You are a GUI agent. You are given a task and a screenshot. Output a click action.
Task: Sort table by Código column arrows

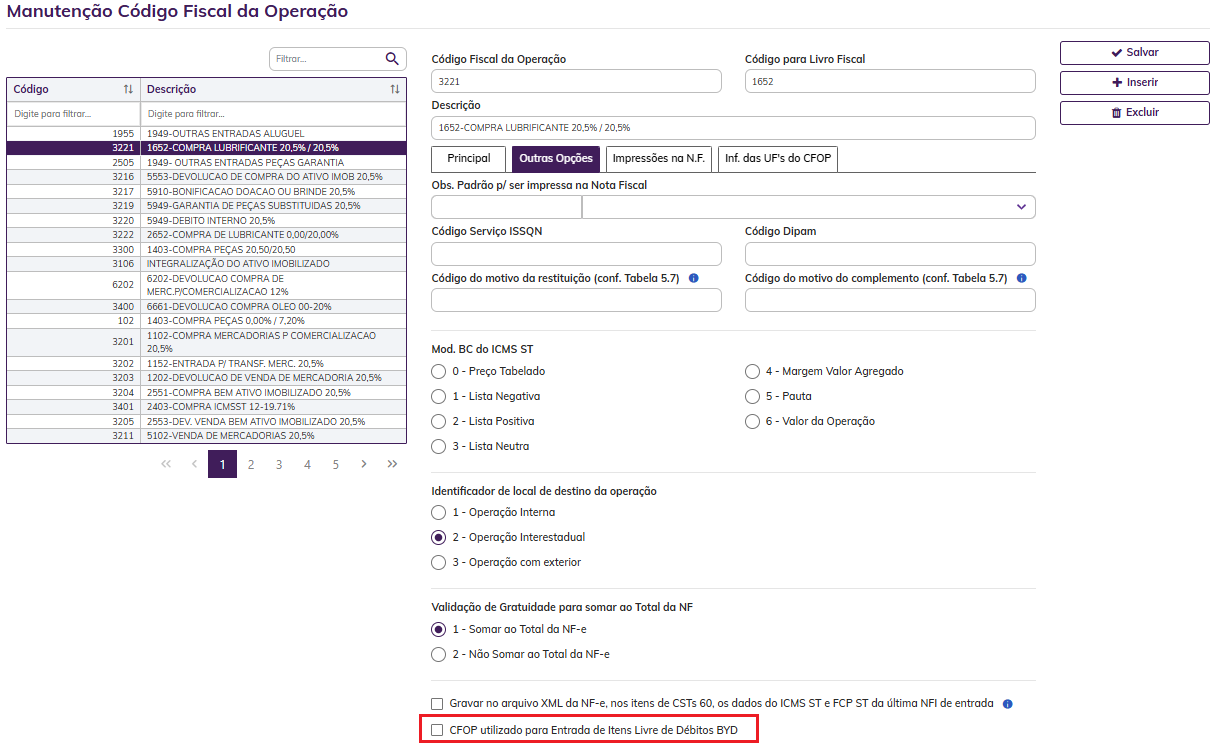128,90
